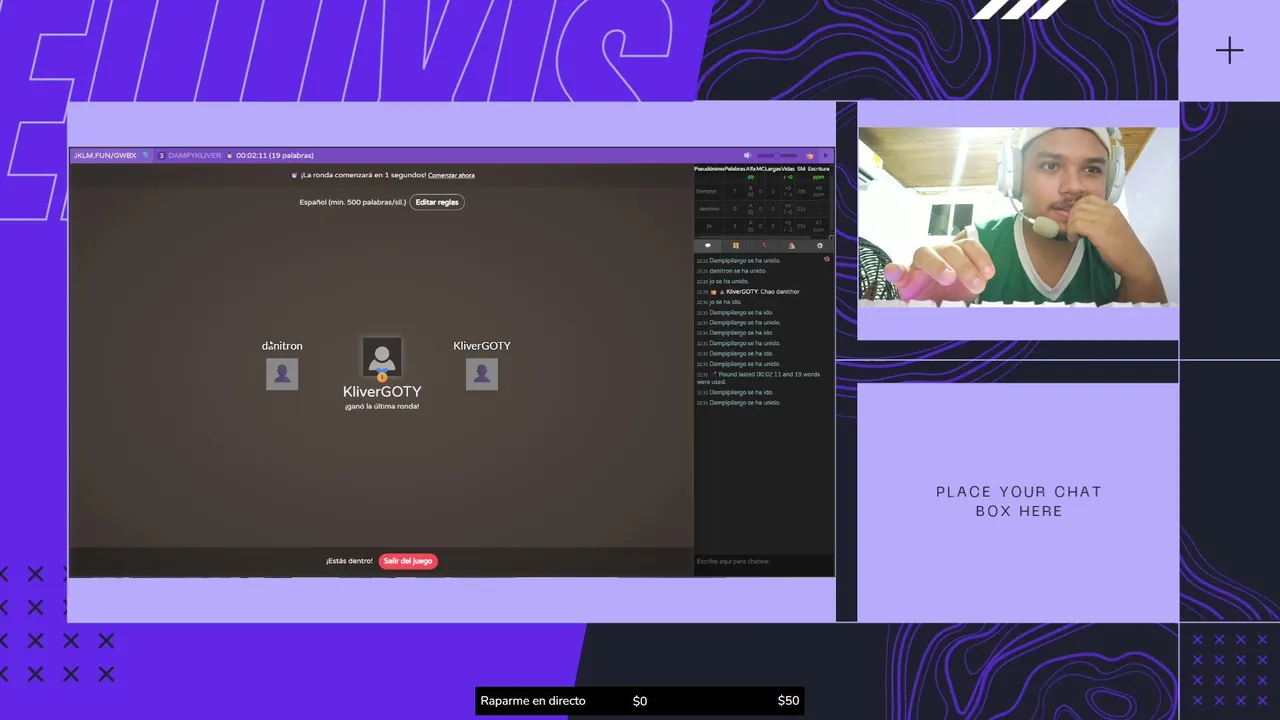
Task: Click the '¡ganó la última ronda!' caption
Action: point(382,406)
